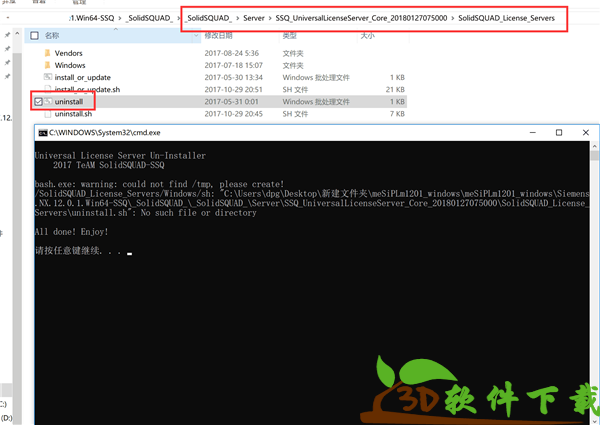Go to Server breadcrumb folder

tap(254, 18)
